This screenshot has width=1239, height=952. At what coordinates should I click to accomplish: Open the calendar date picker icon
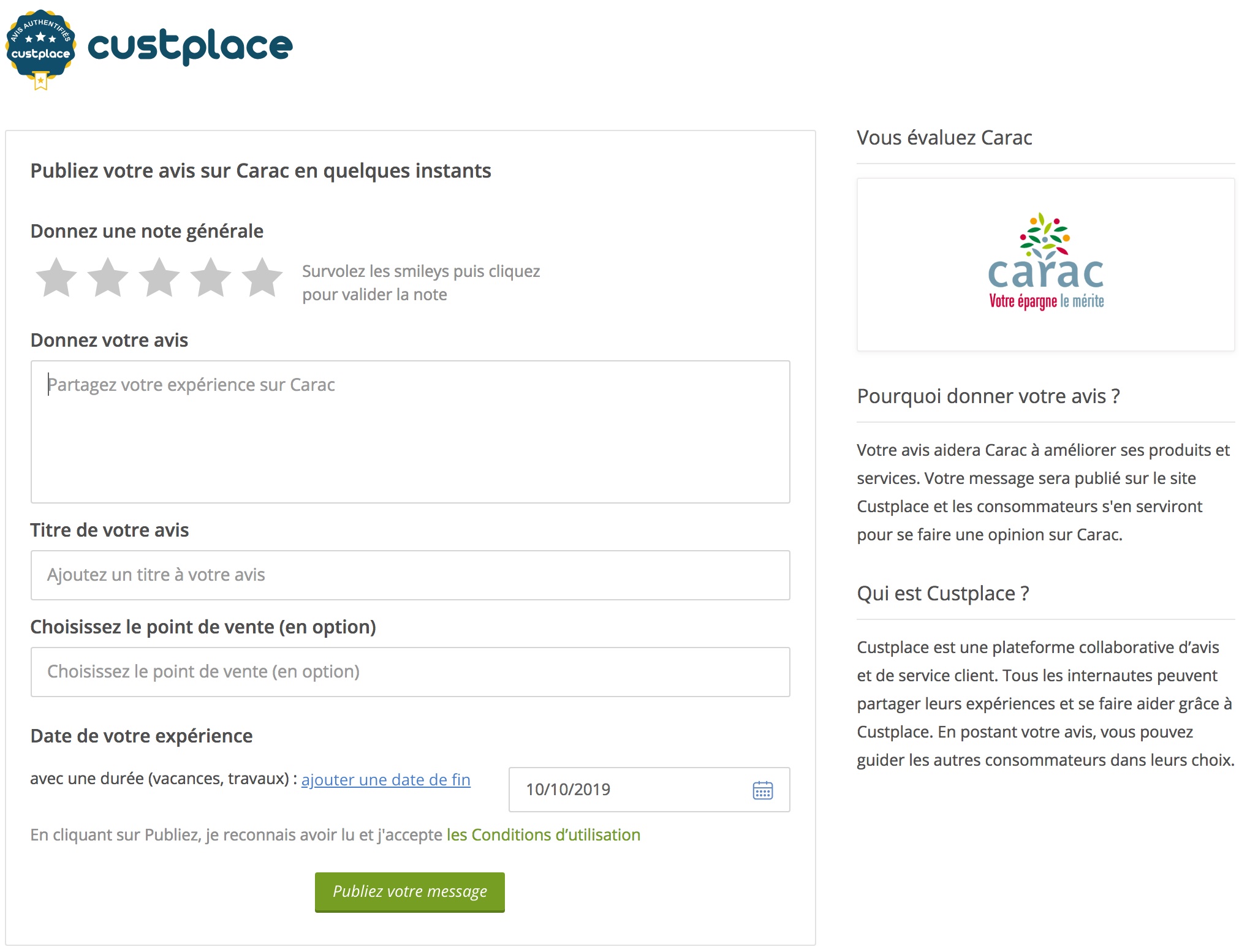click(x=762, y=790)
